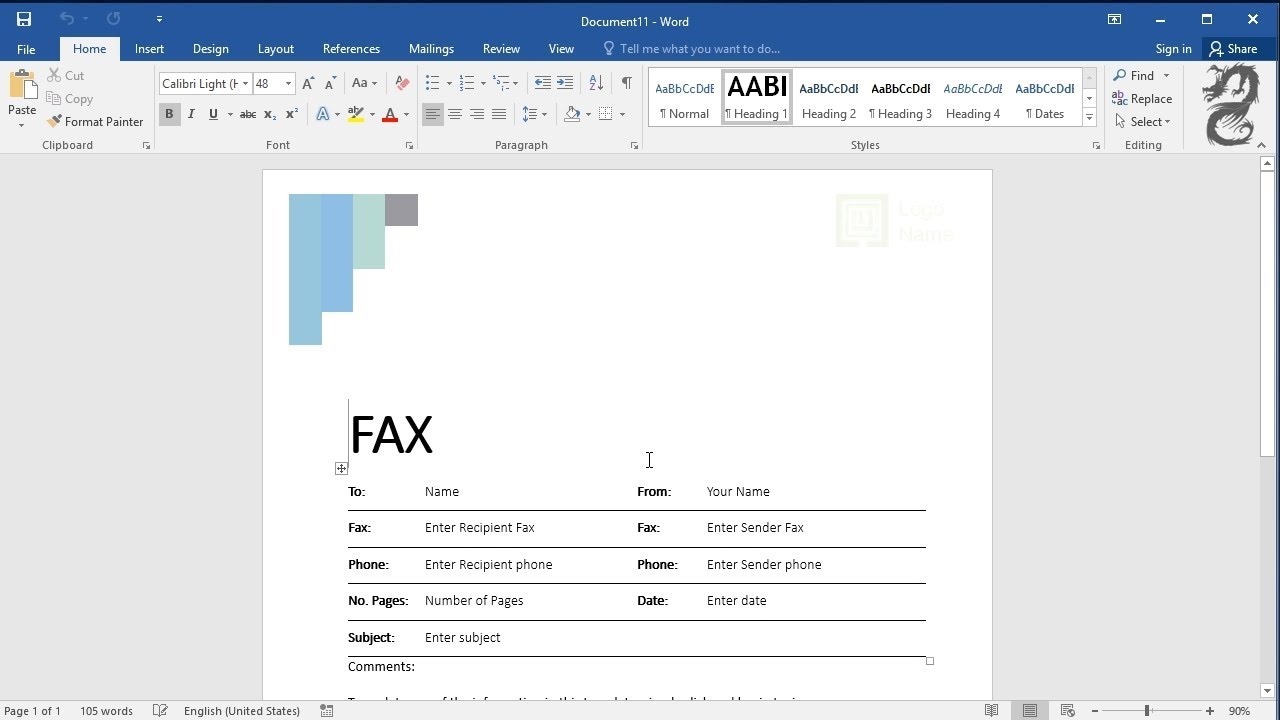1280x720 pixels.
Task: Click Share button
Action: pos(1232,49)
